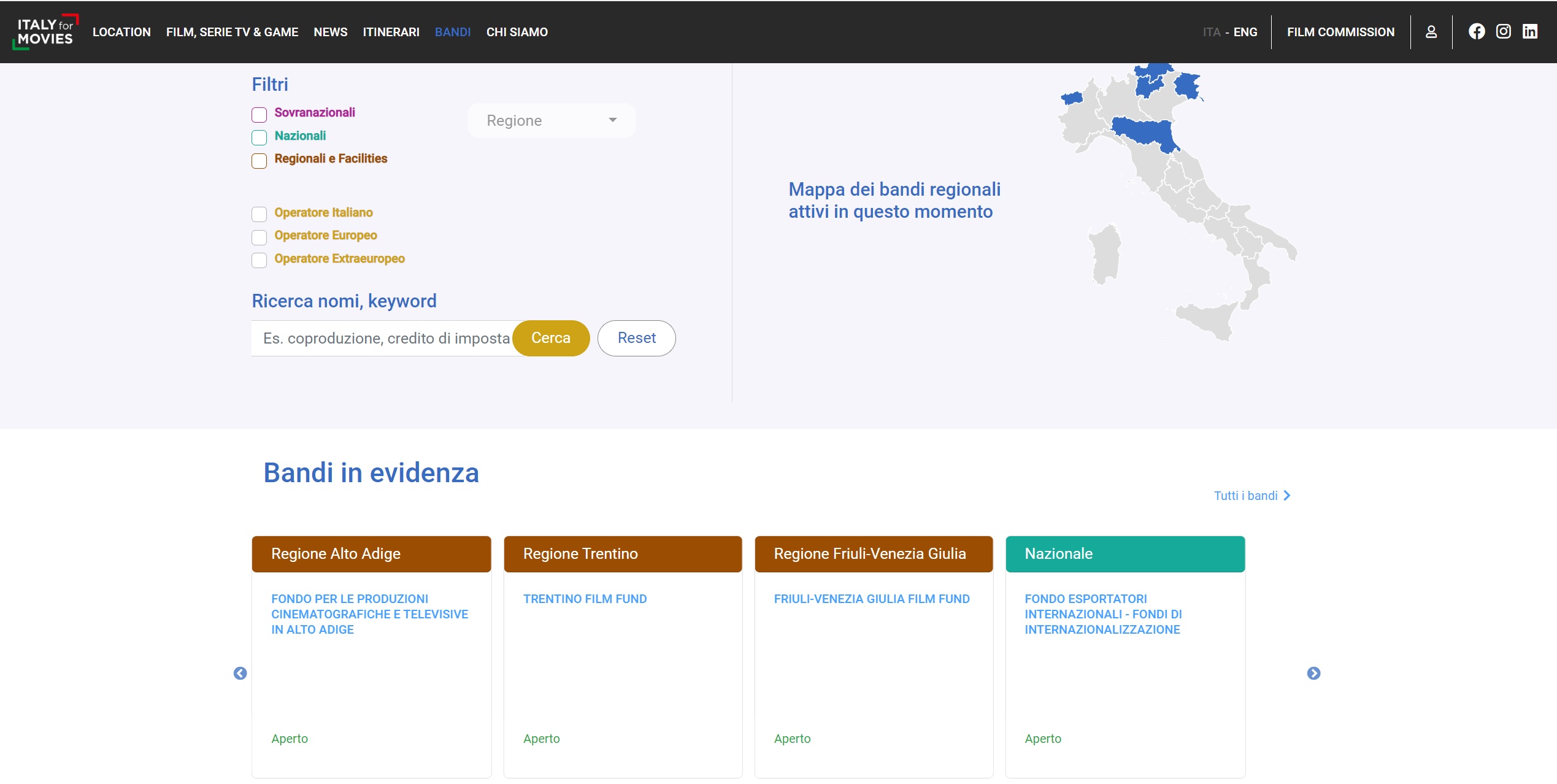Click the Italy for Movies logo
The width and height of the screenshot is (1557, 784).
coord(45,32)
